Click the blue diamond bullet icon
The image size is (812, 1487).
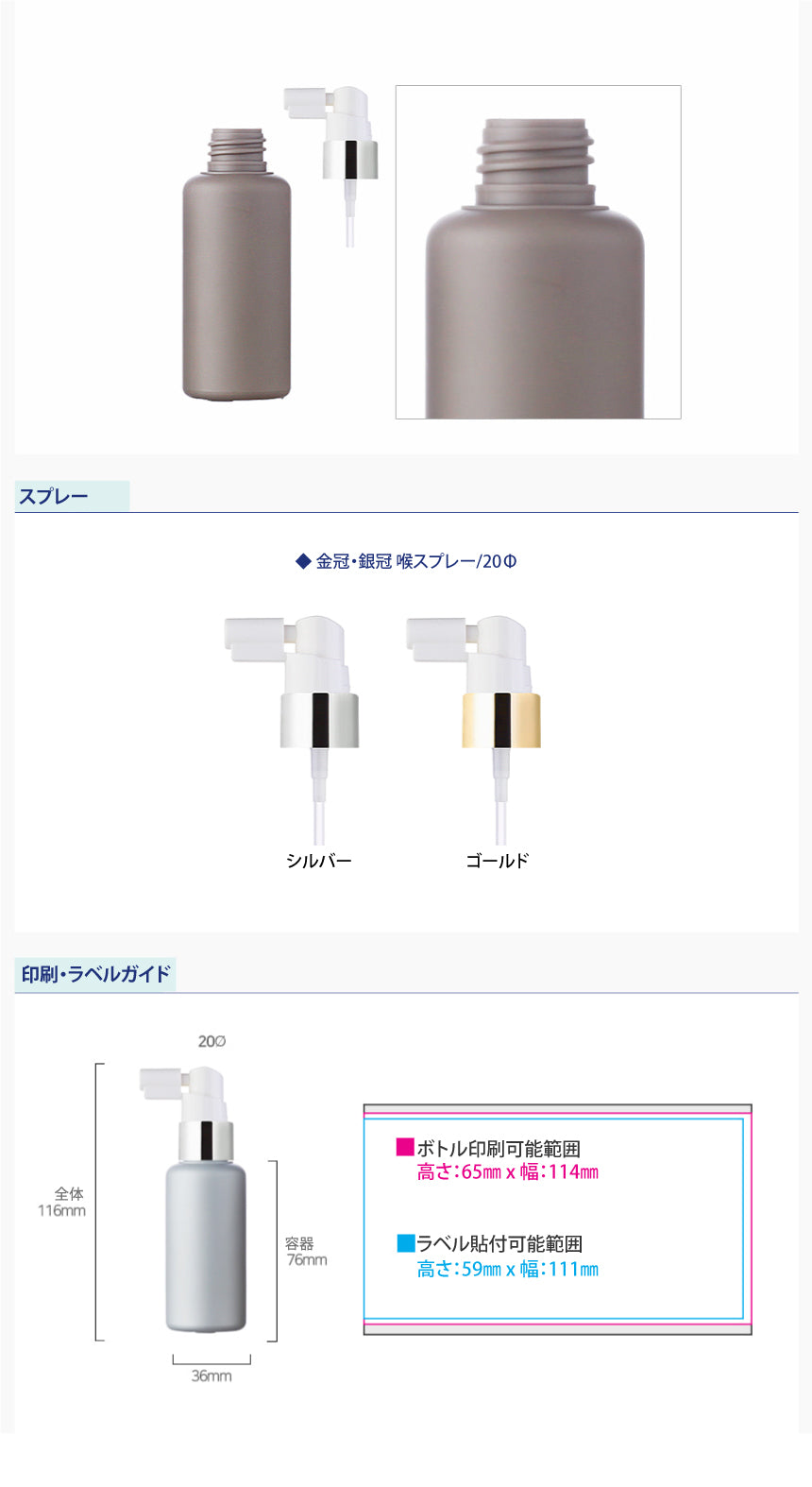[x=303, y=561]
